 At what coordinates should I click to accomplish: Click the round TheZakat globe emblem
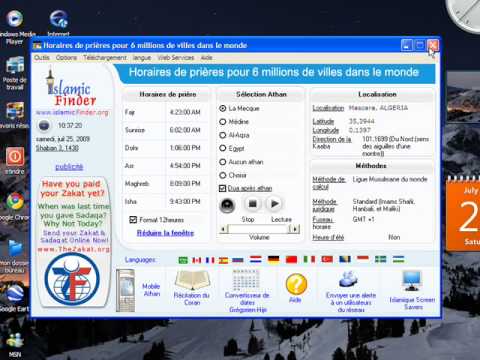point(72,279)
